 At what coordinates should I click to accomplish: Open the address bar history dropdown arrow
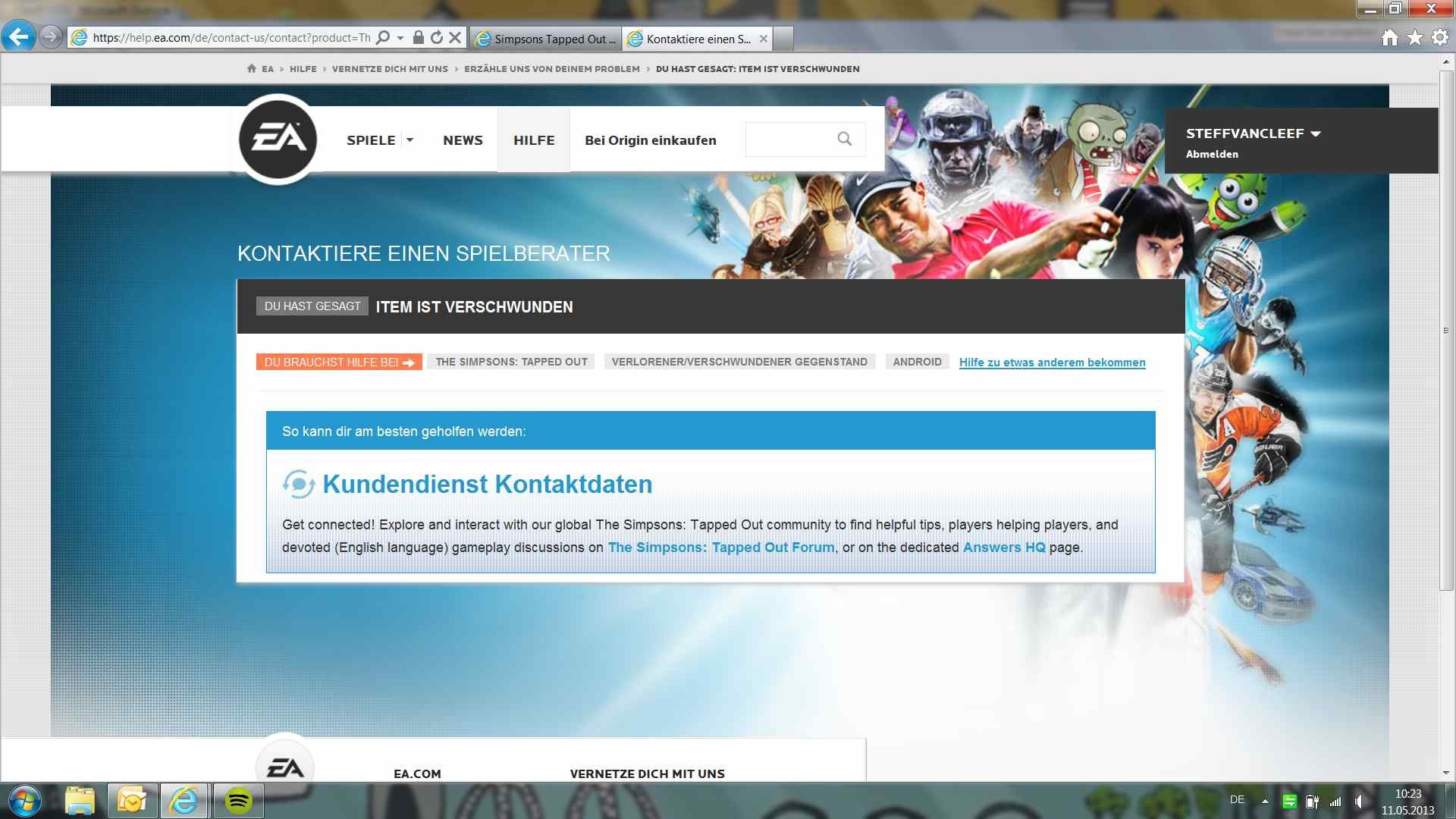click(x=400, y=37)
